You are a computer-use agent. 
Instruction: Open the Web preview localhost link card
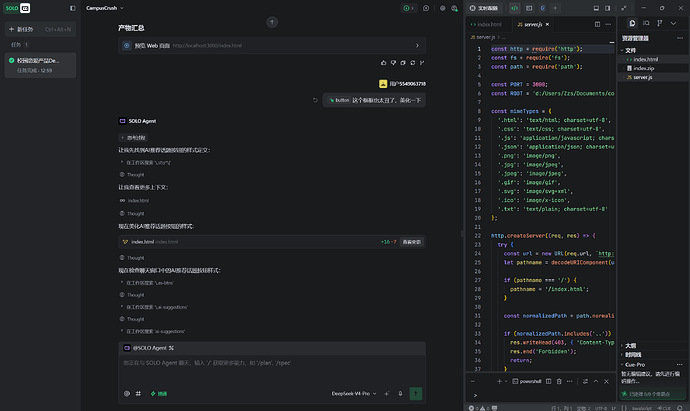[272, 45]
